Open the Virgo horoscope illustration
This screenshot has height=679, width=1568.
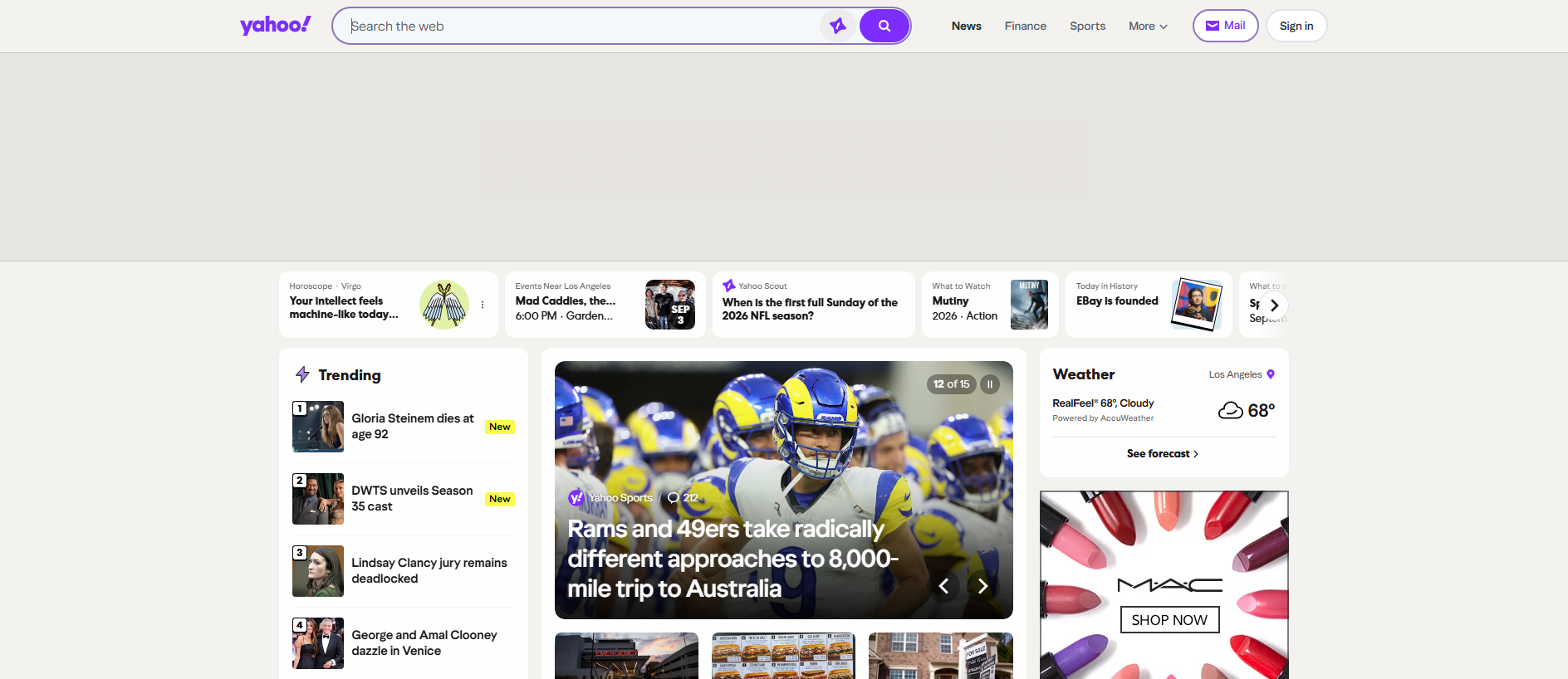point(444,305)
